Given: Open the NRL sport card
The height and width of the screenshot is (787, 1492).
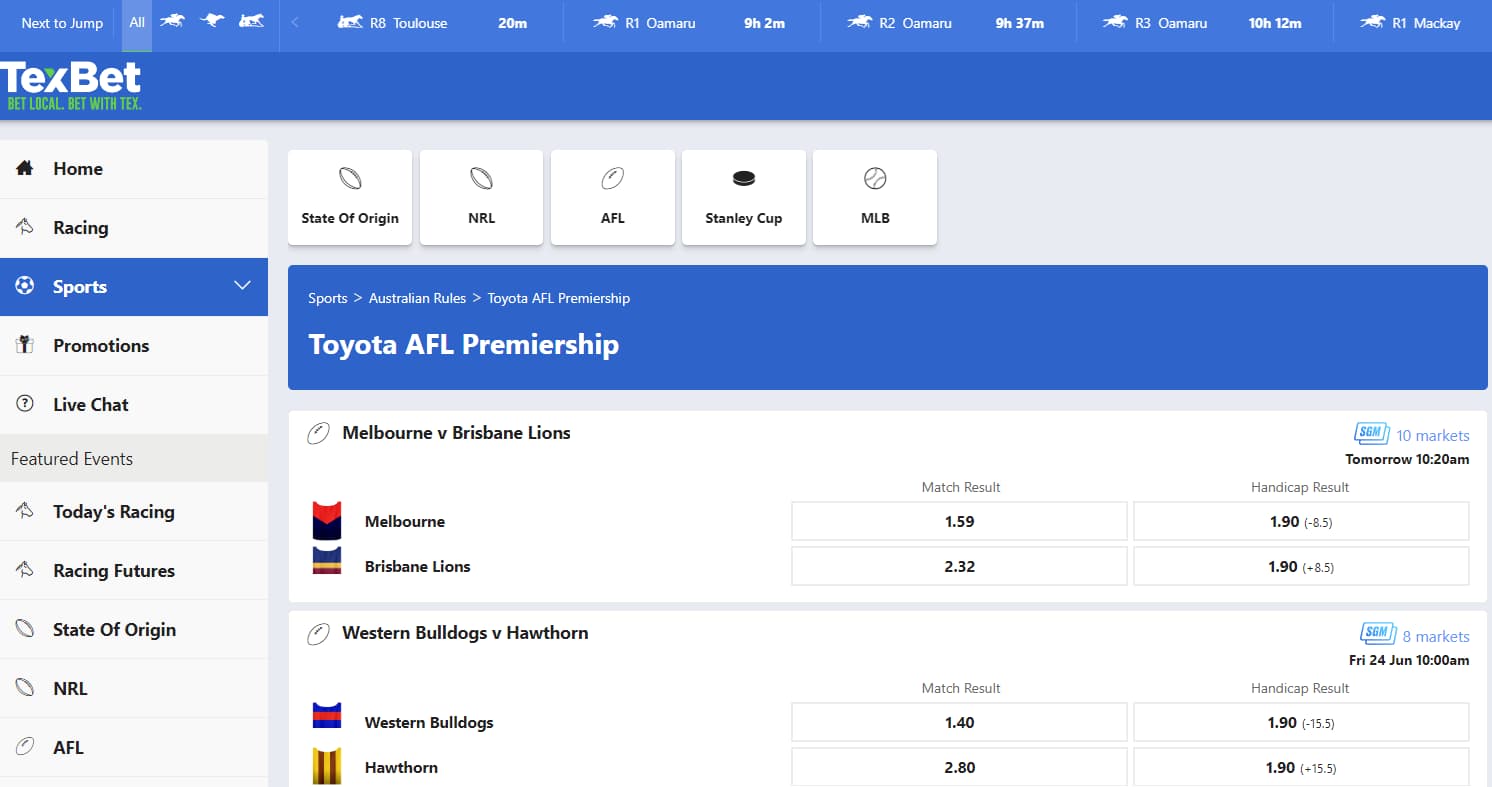Looking at the screenshot, I should point(481,197).
